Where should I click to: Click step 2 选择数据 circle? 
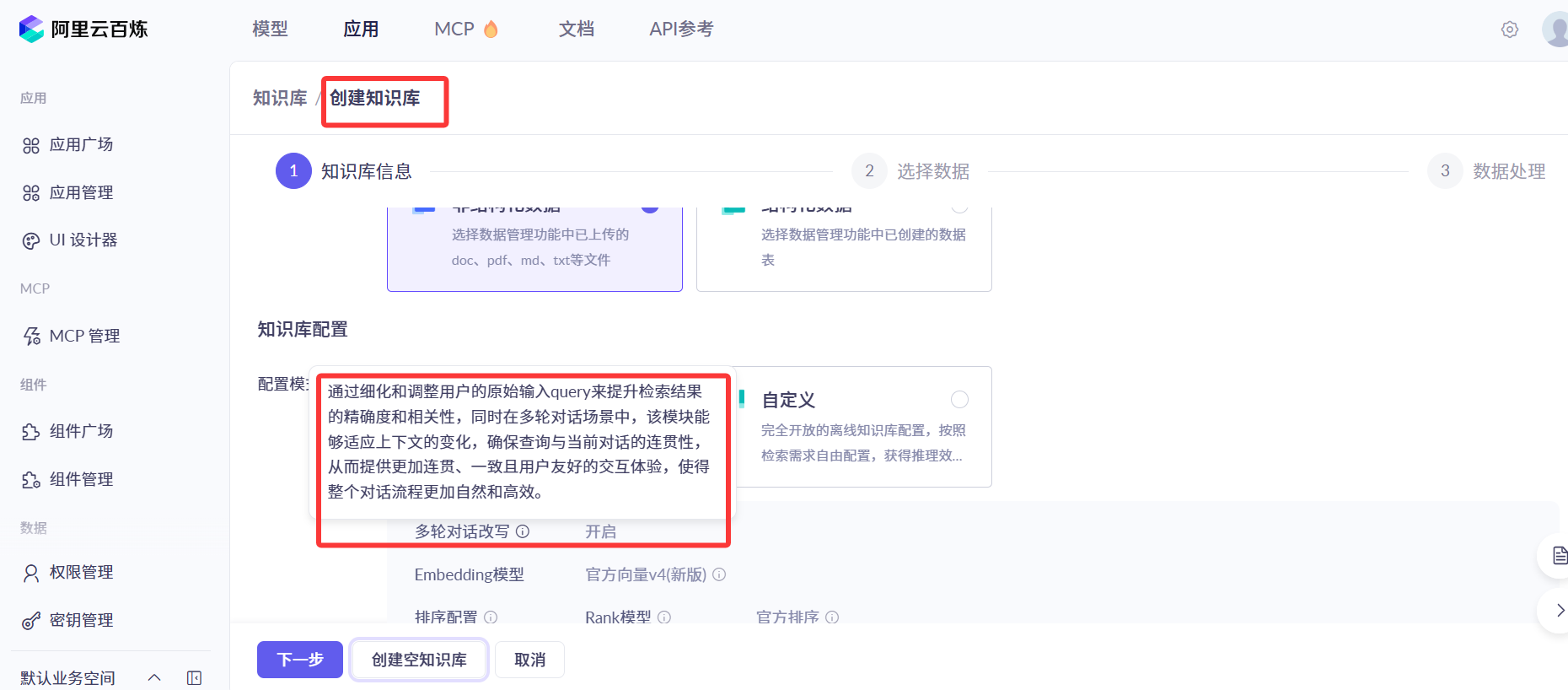click(869, 171)
